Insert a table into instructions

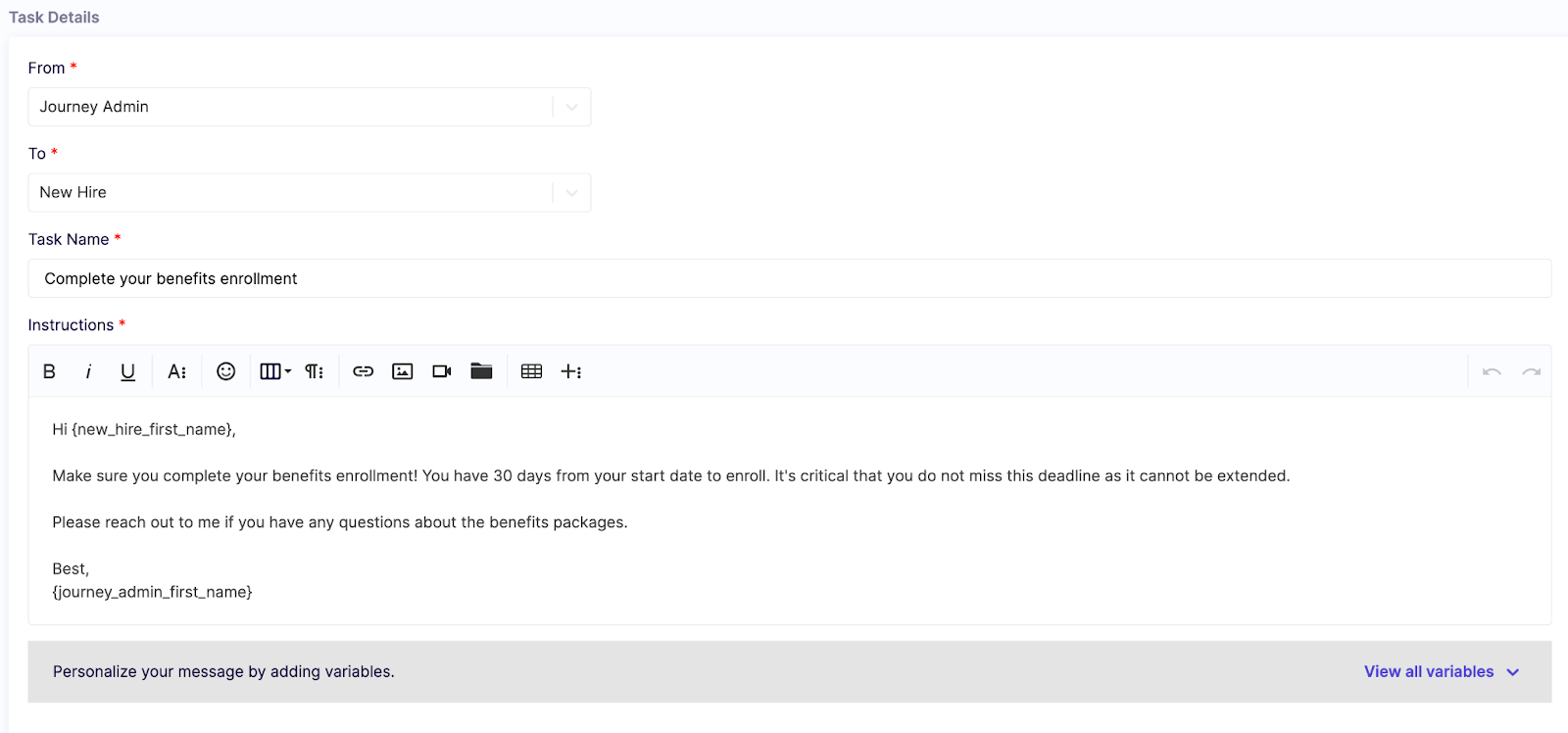pos(531,371)
